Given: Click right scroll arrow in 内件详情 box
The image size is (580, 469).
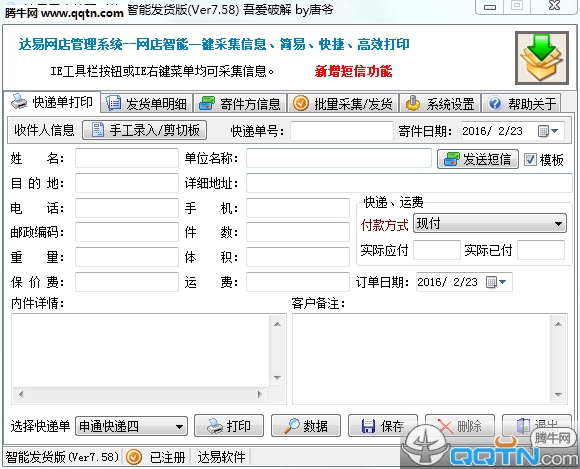Looking at the screenshot, I should pos(260,394).
